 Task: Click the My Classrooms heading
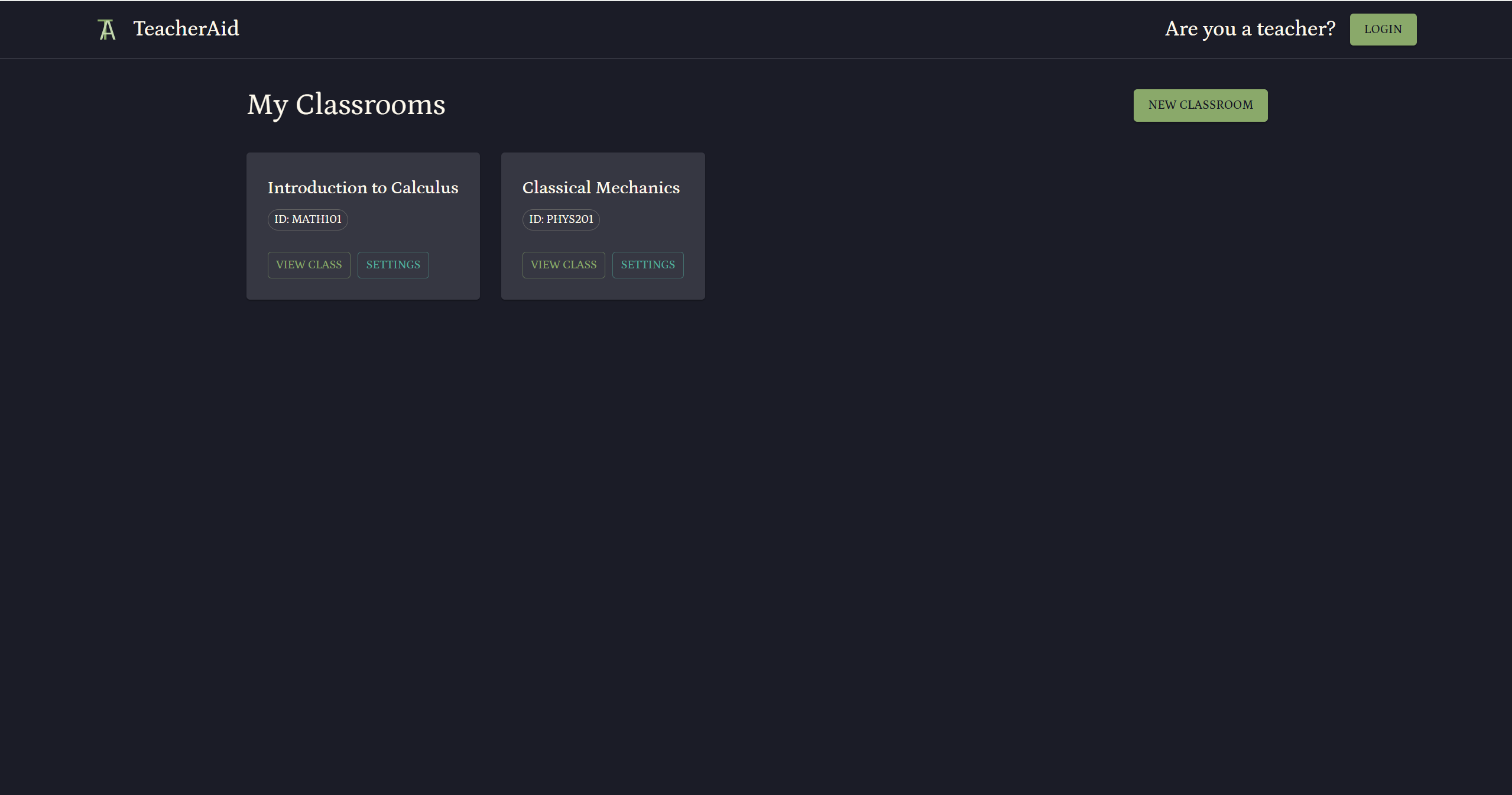[346, 105]
